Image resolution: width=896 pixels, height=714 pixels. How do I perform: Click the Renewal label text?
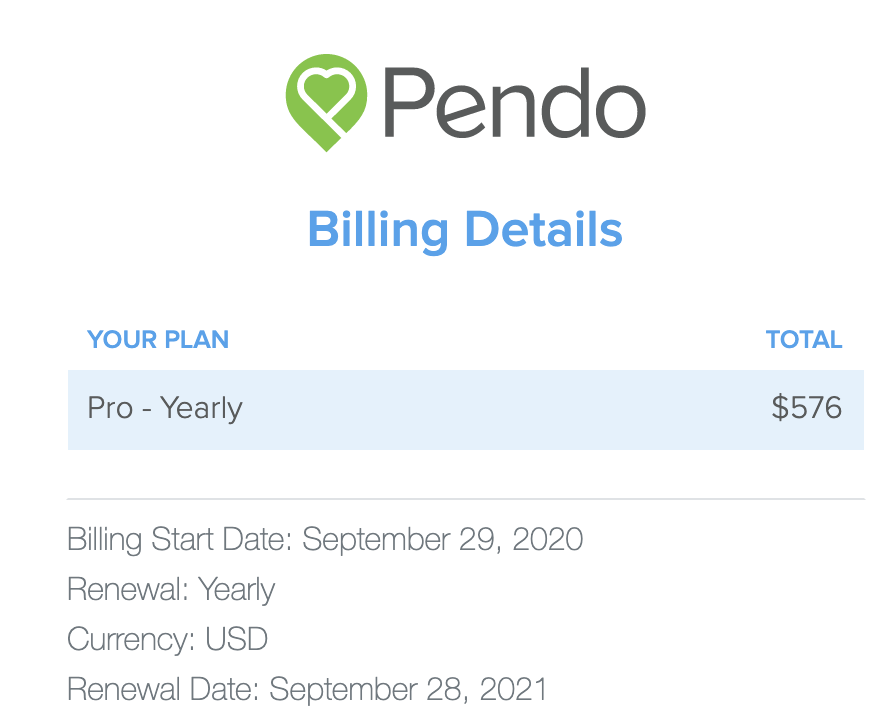pyautogui.click(x=128, y=589)
